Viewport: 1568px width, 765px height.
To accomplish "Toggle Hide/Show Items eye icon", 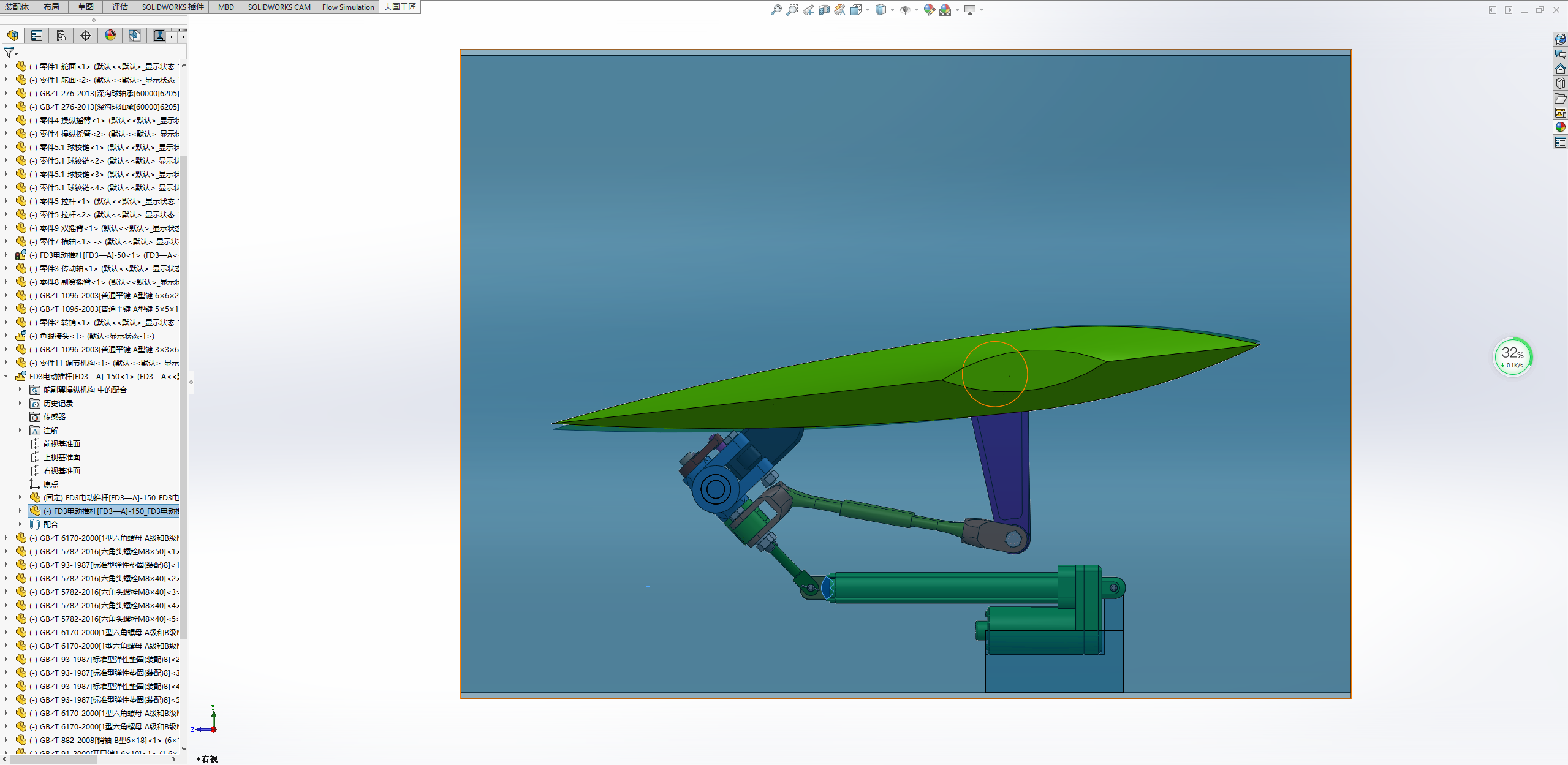I will [x=904, y=10].
